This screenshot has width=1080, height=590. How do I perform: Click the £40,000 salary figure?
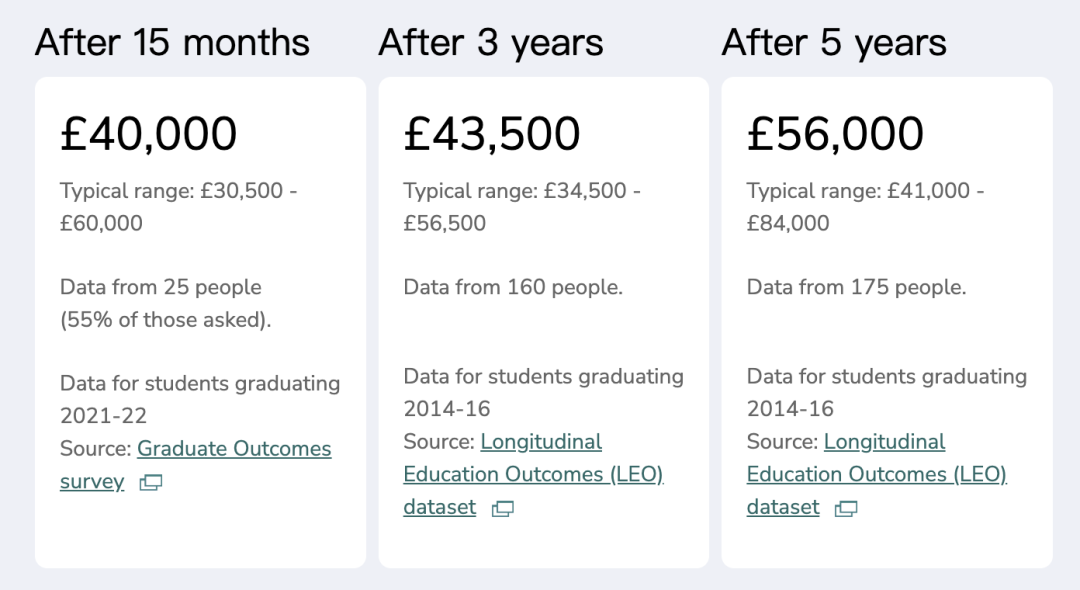pyautogui.click(x=149, y=134)
